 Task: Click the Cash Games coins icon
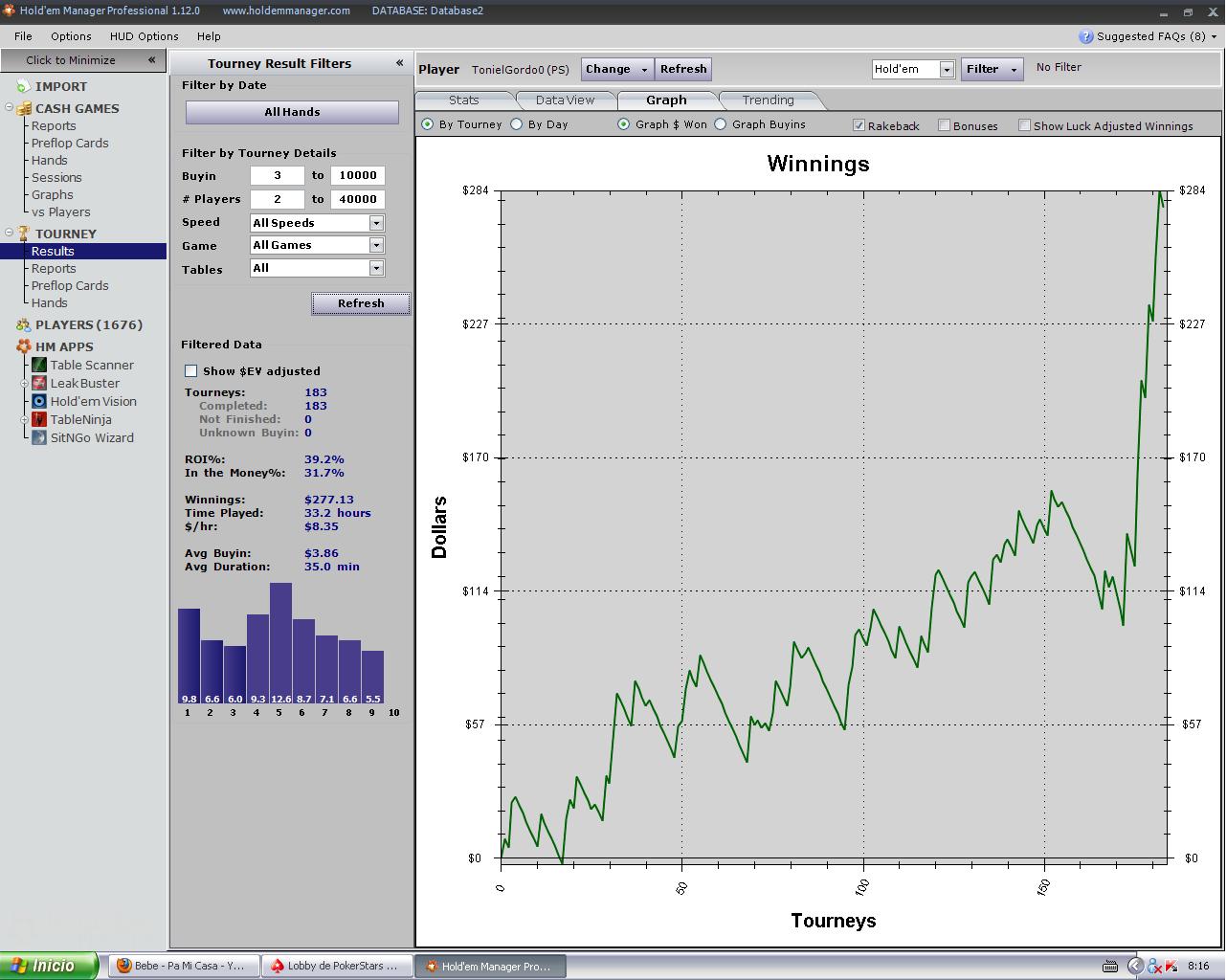[x=24, y=108]
